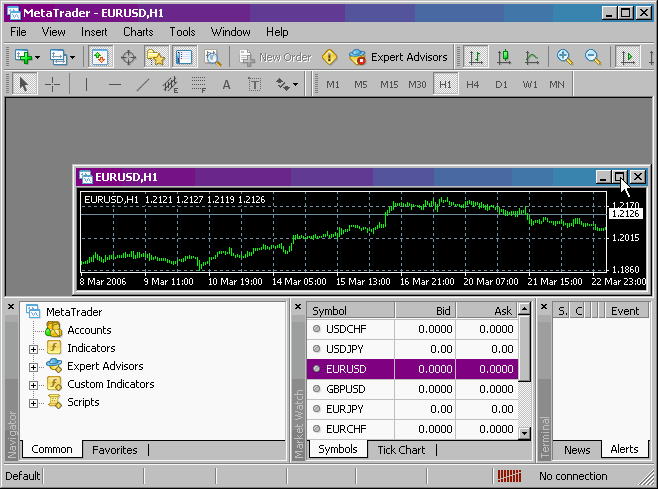
Task: Switch chart to M1 timeframe
Action: pos(333,84)
